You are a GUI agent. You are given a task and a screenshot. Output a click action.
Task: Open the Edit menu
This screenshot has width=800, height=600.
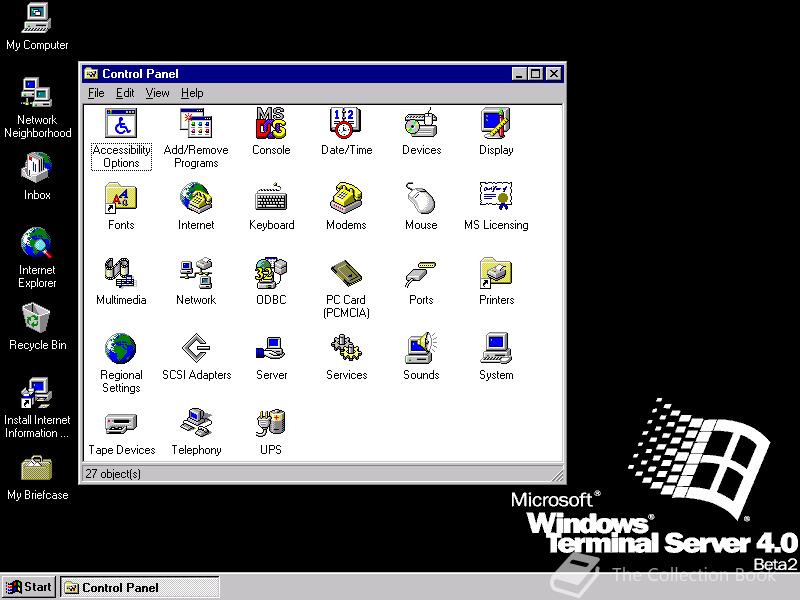(x=125, y=93)
